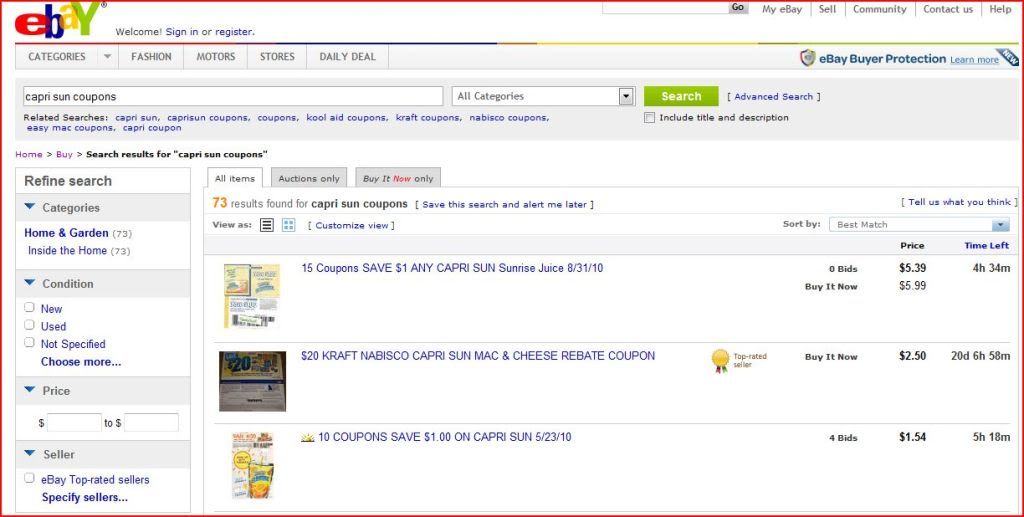Click the Sign in link
This screenshot has width=1024, height=517.
tap(182, 31)
